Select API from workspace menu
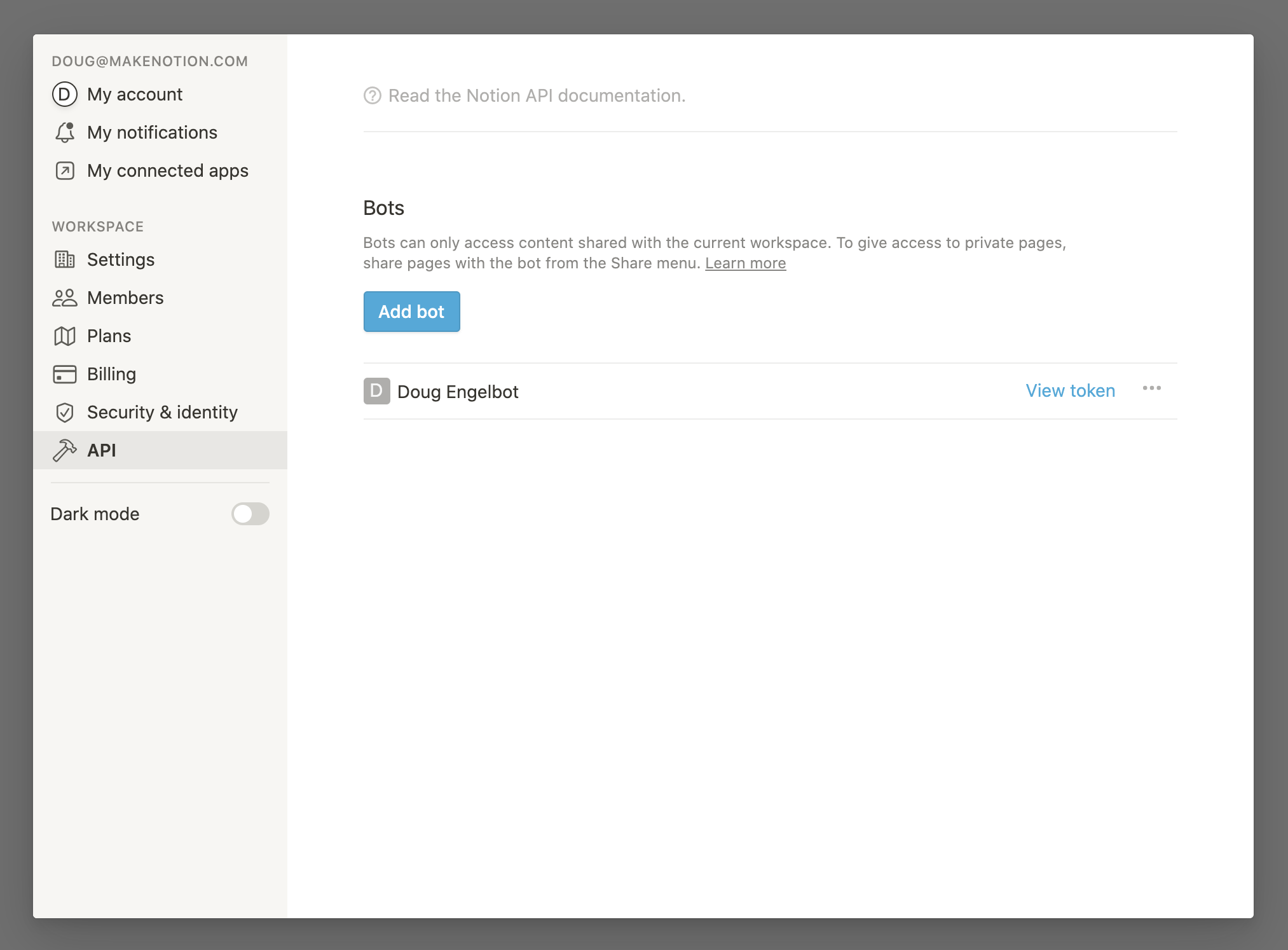This screenshot has height=950, width=1288. click(102, 449)
